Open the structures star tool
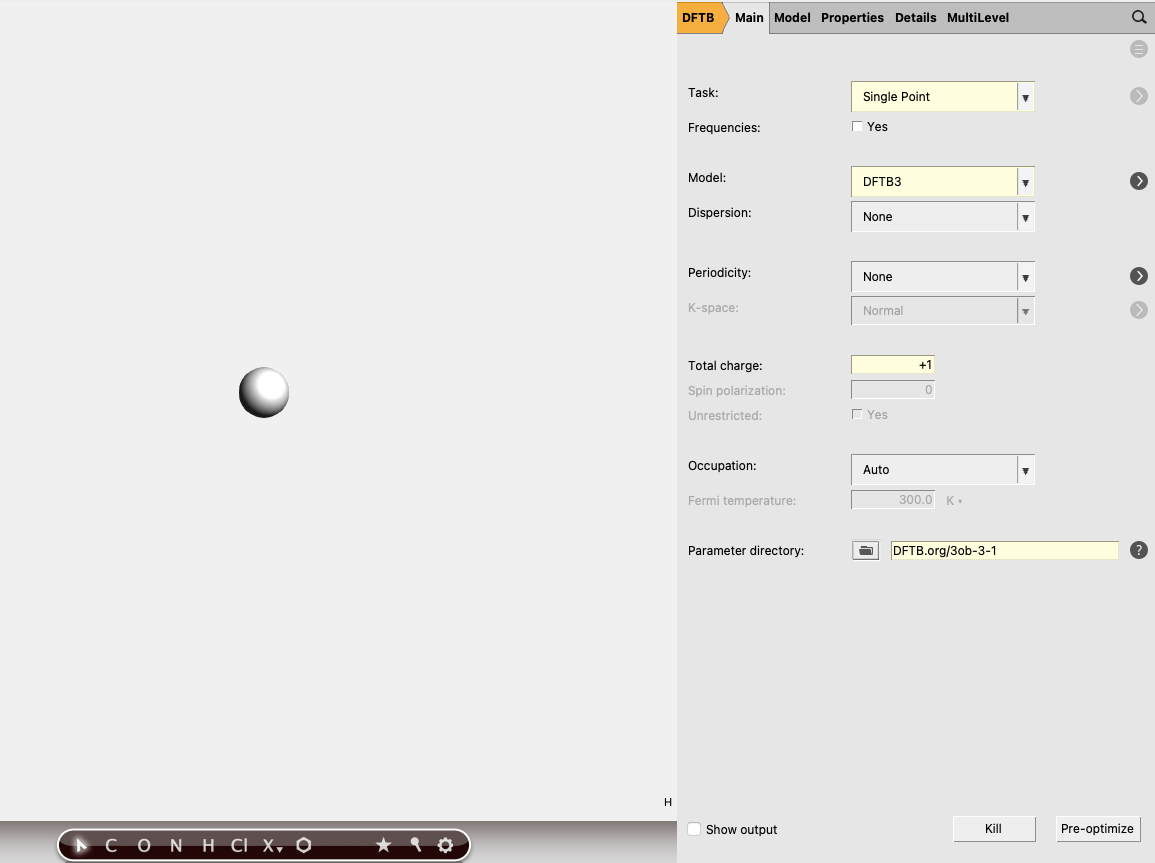1155x863 pixels. tap(384, 845)
